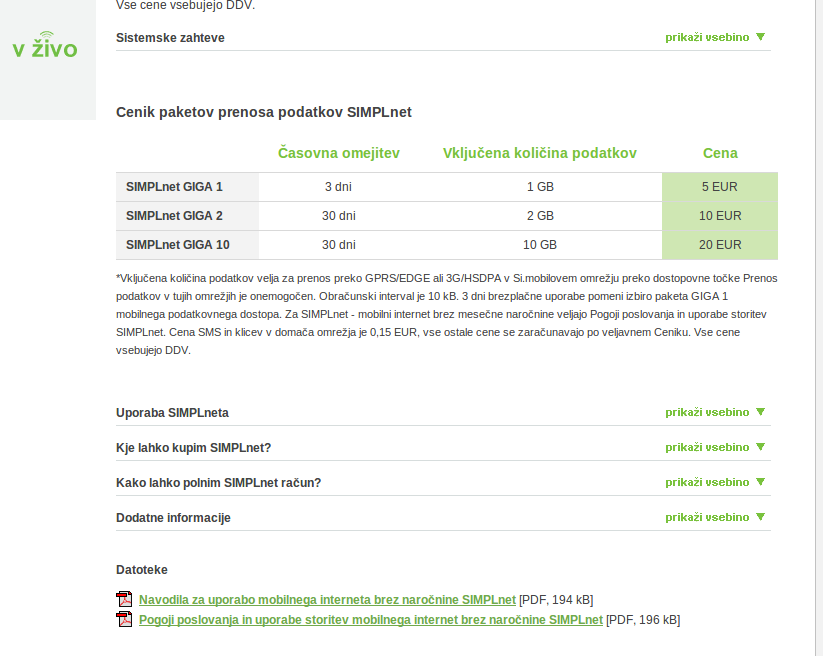
Task: Click 'prikaži vsebino' for Sistemske zahteve
Action: pyautogui.click(x=707, y=37)
